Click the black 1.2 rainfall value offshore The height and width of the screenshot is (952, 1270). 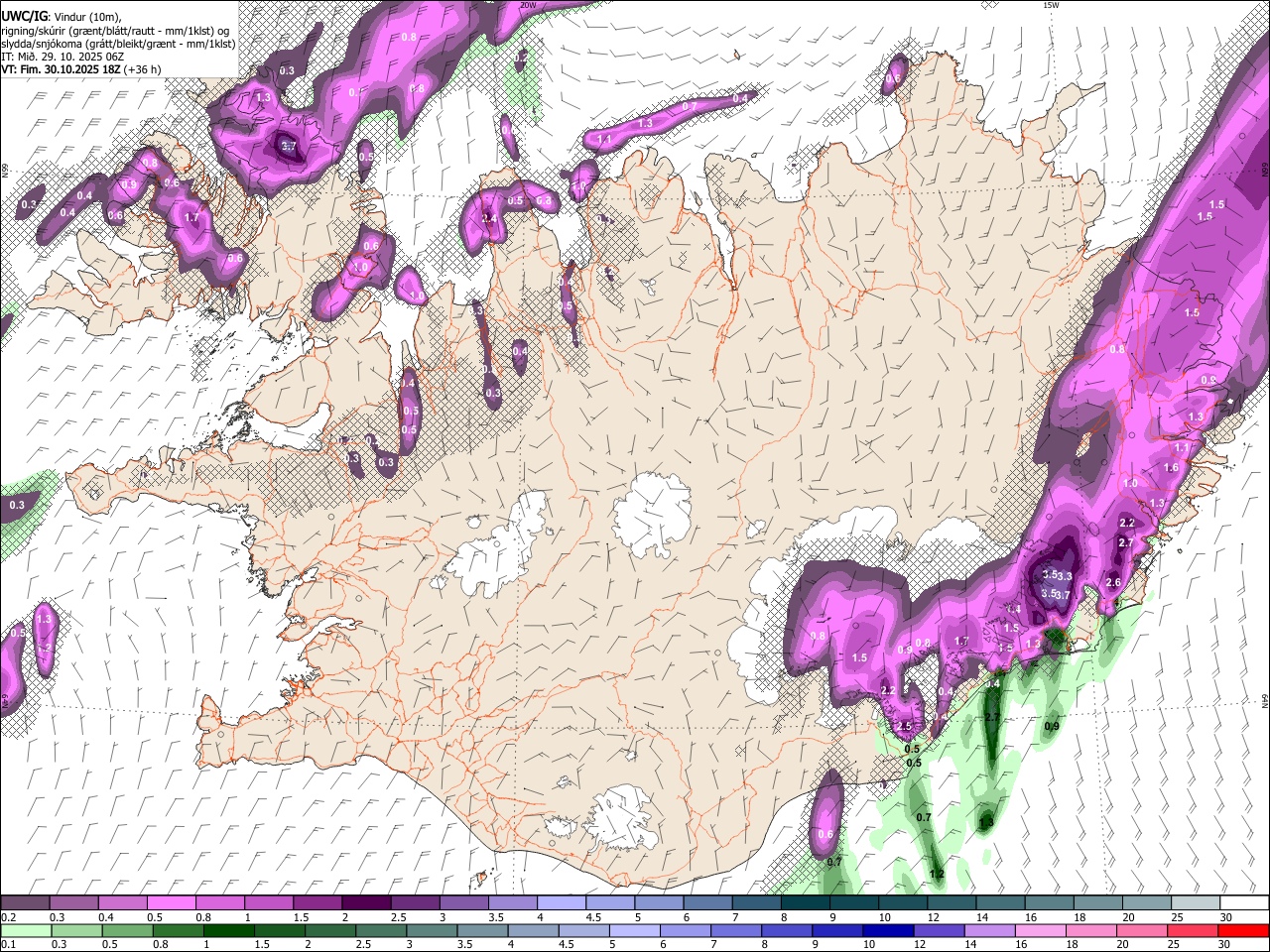[937, 874]
